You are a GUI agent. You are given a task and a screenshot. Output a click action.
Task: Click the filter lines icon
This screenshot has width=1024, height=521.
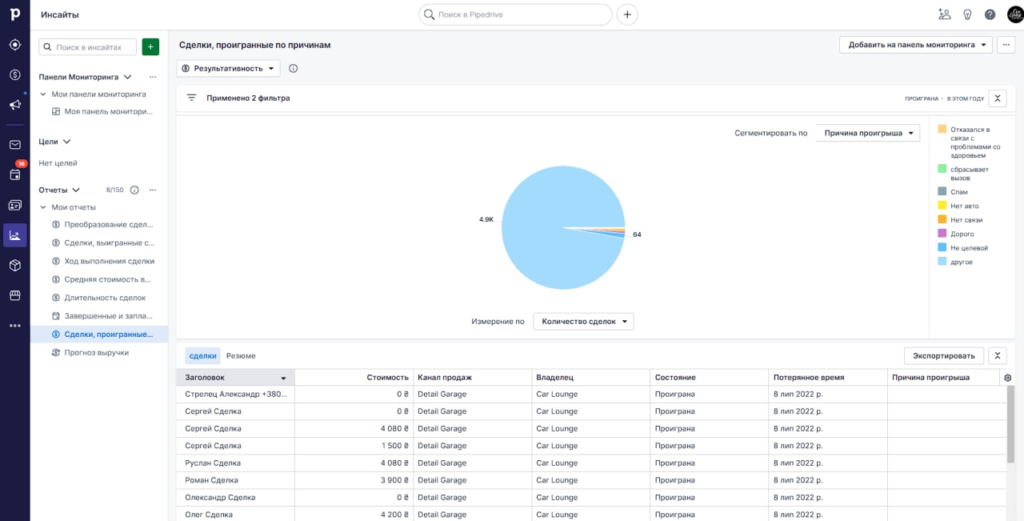(x=191, y=98)
